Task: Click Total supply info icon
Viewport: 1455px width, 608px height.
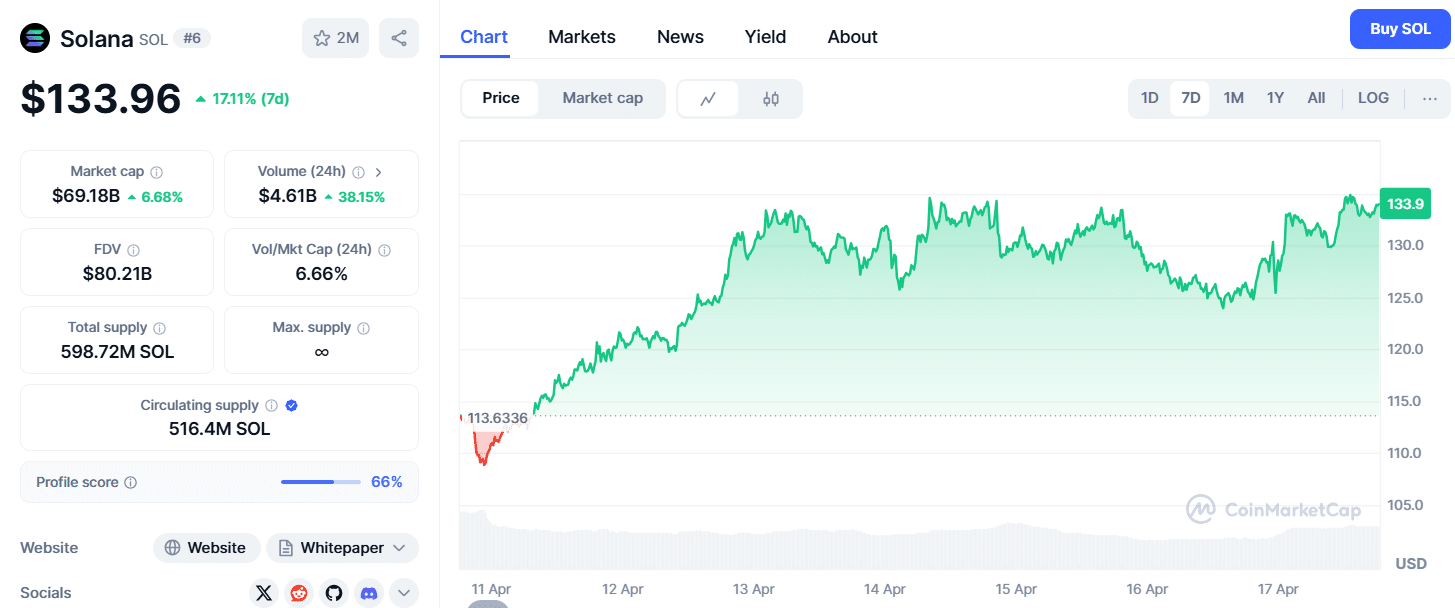Action: click(x=160, y=328)
